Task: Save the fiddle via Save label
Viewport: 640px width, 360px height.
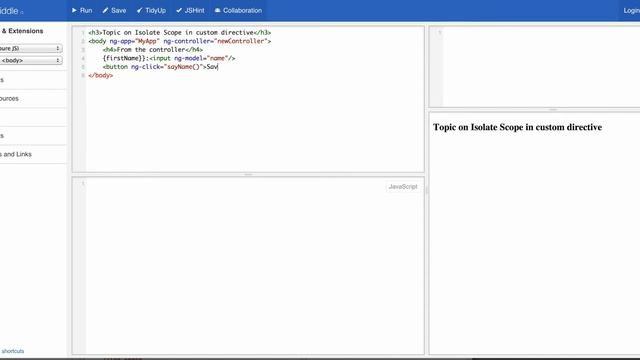Action: point(118,11)
